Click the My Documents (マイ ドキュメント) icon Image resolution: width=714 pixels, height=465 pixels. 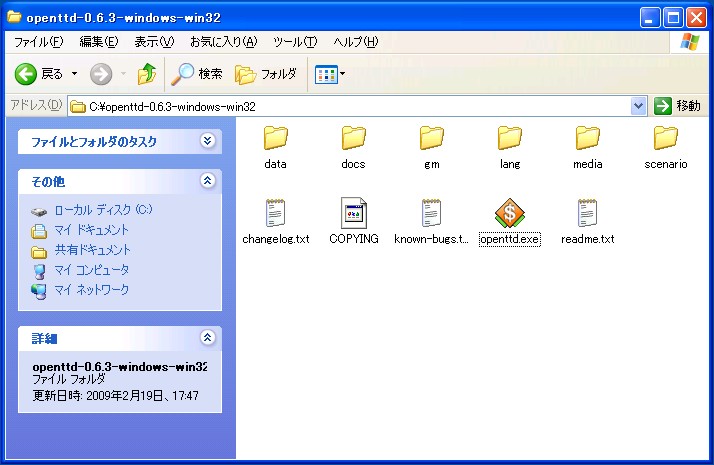[x=39, y=231]
